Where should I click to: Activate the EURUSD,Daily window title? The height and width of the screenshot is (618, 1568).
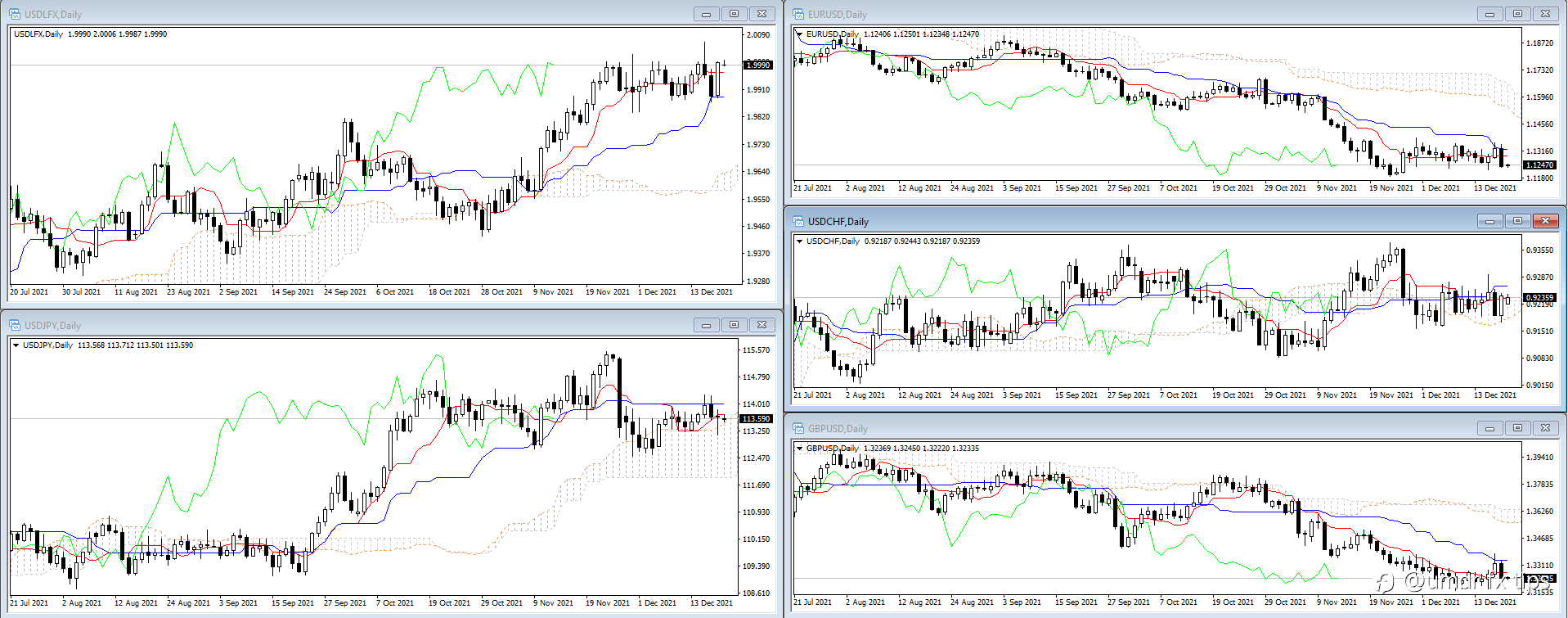[838, 14]
